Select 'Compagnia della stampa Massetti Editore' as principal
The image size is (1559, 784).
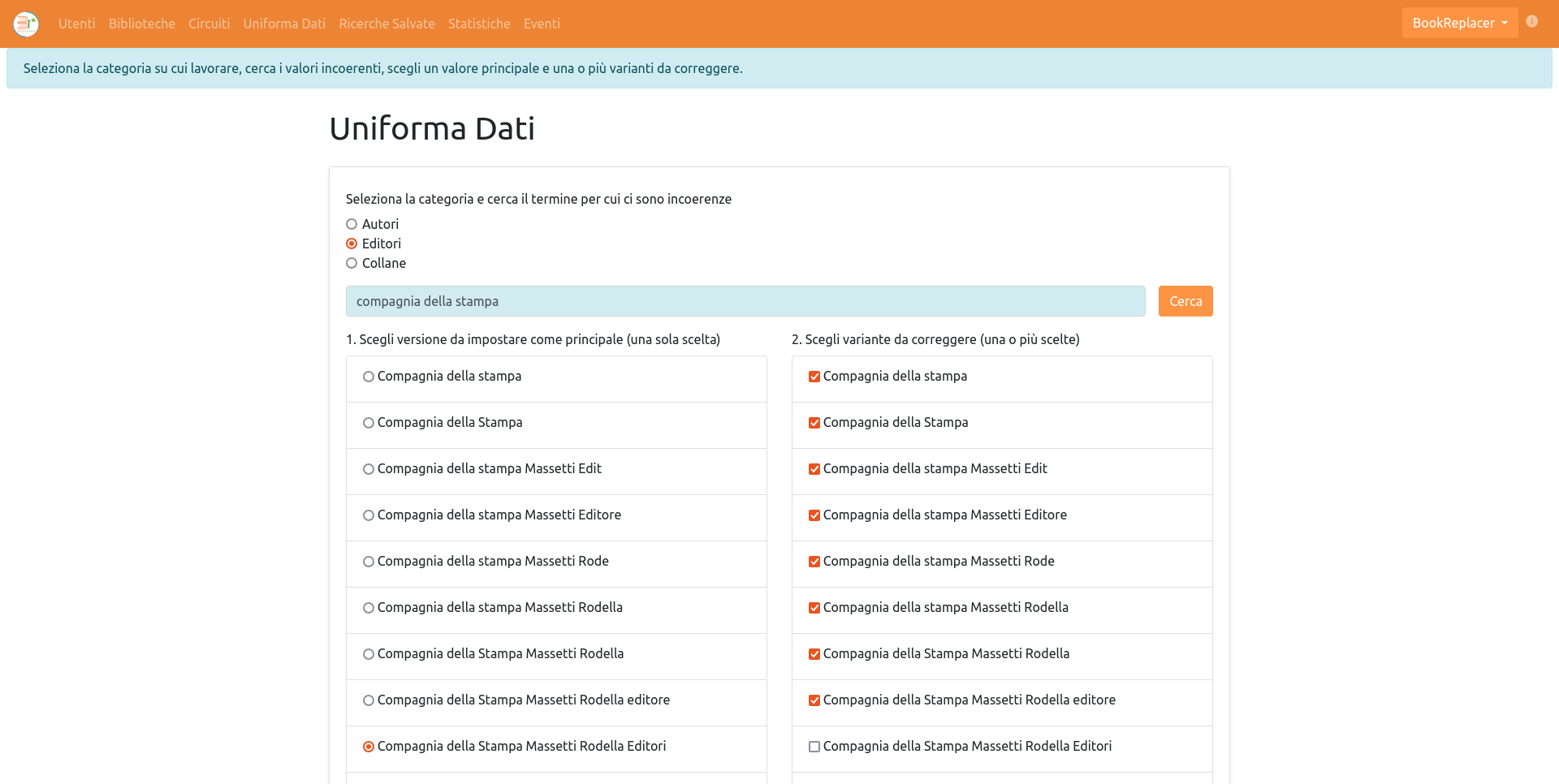coord(369,515)
